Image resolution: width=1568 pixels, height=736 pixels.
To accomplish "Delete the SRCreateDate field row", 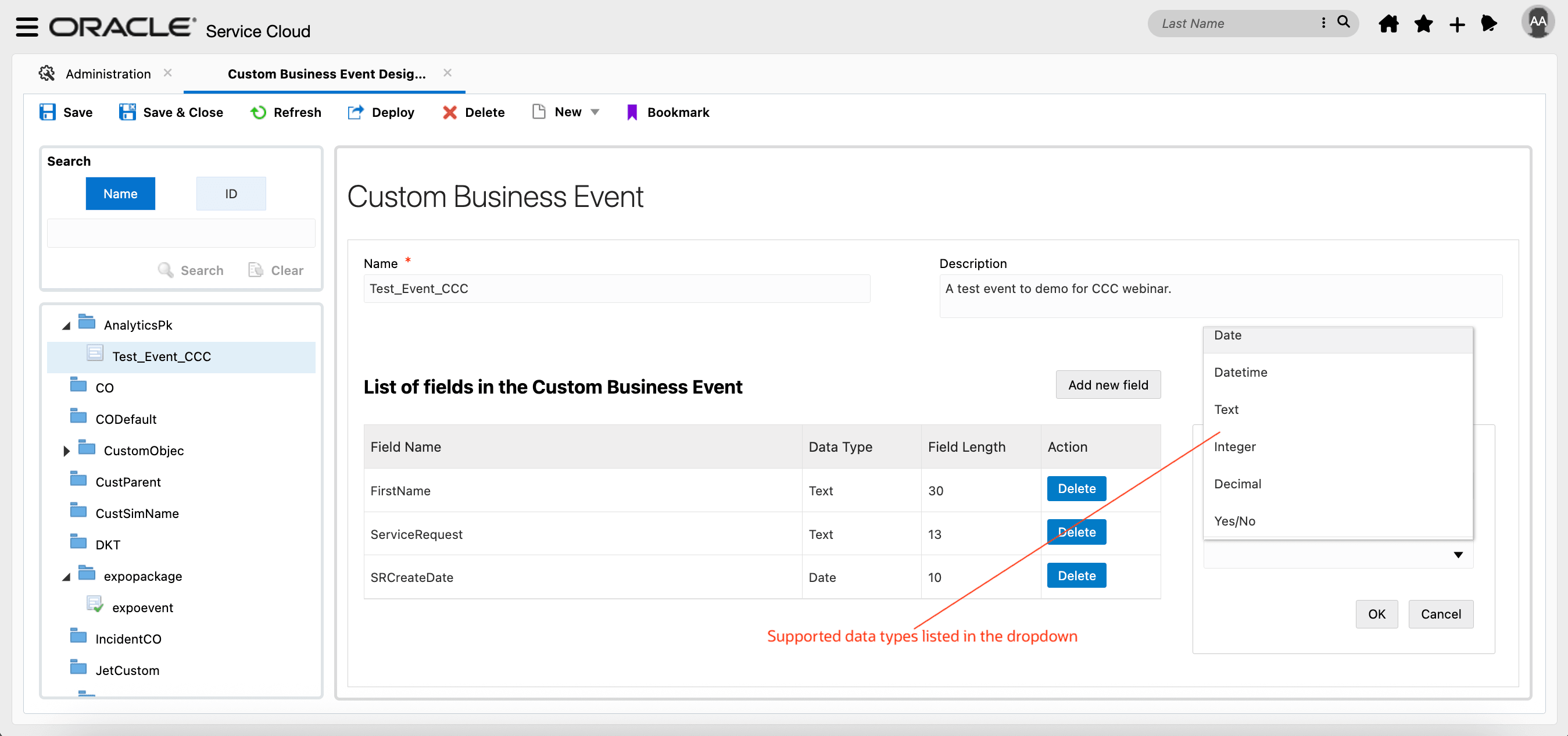I will tap(1076, 576).
